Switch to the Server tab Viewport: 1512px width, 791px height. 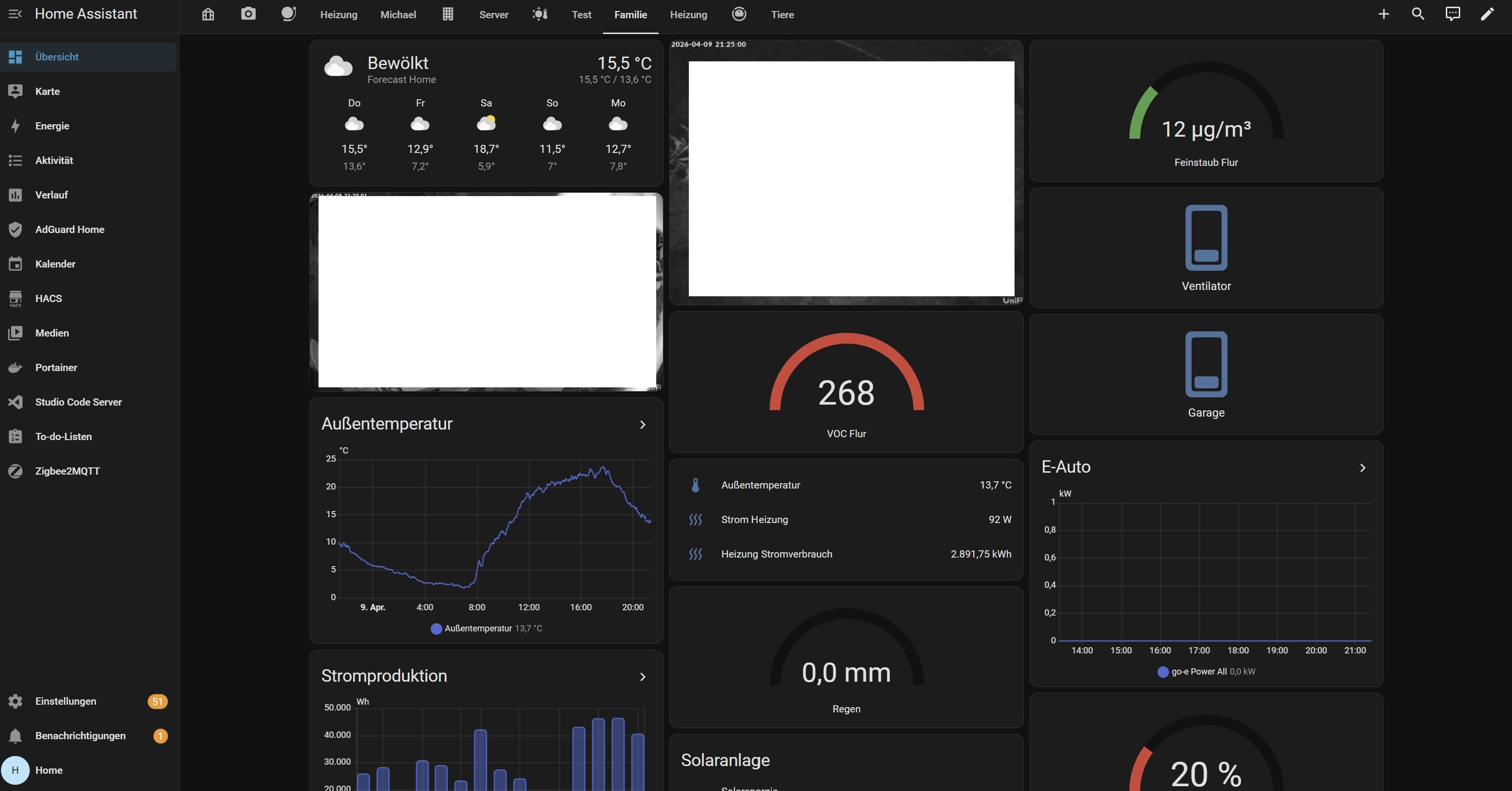click(x=493, y=15)
